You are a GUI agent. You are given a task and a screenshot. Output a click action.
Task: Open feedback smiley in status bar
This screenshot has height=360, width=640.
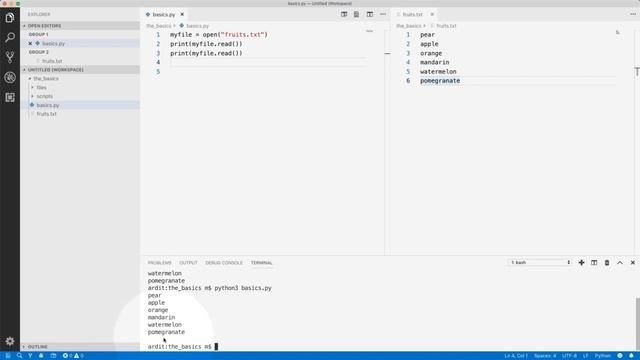click(620, 356)
